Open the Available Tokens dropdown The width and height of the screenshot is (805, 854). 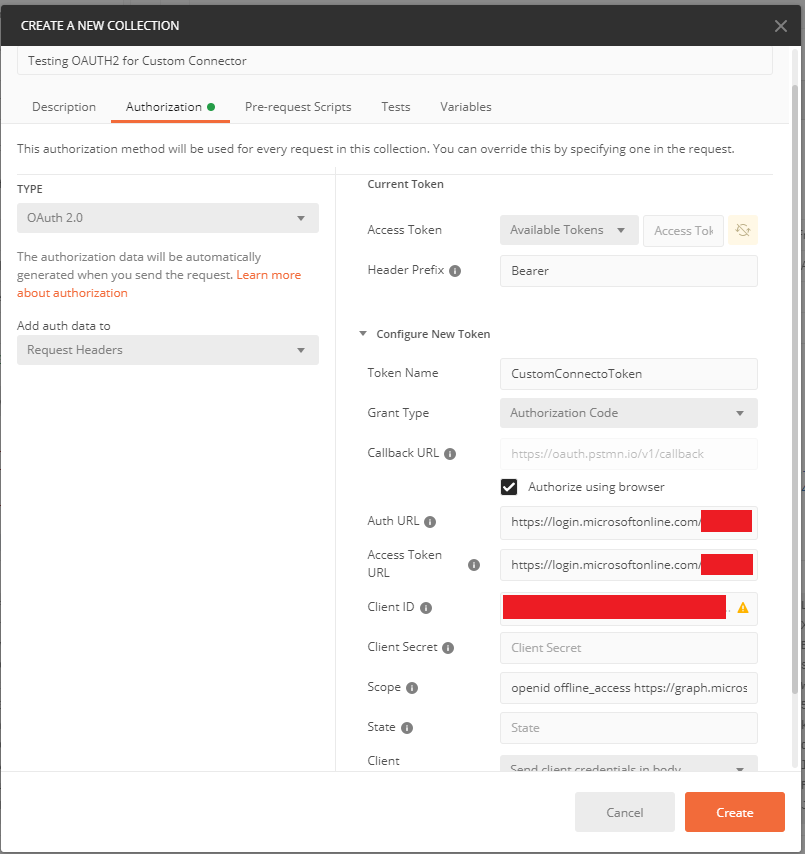[x=569, y=230]
